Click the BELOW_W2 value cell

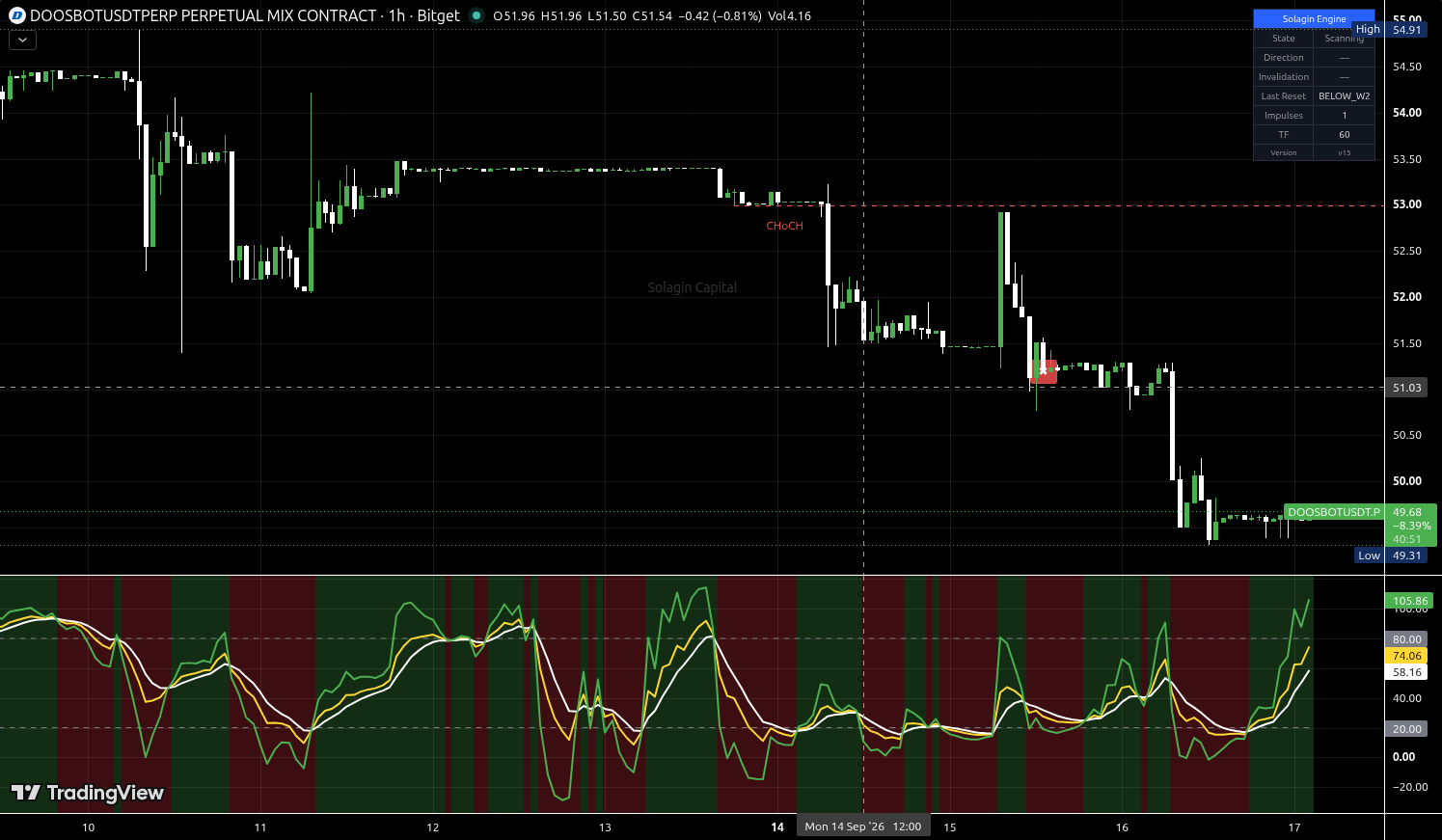tap(1345, 96)
